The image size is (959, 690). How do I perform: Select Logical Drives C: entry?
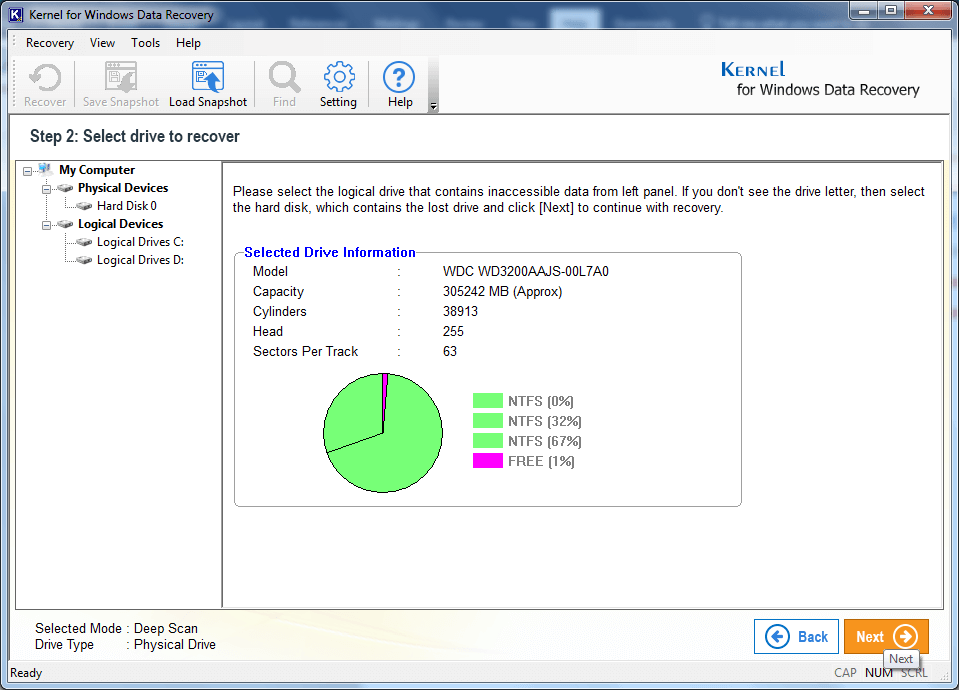pos(140,242)
